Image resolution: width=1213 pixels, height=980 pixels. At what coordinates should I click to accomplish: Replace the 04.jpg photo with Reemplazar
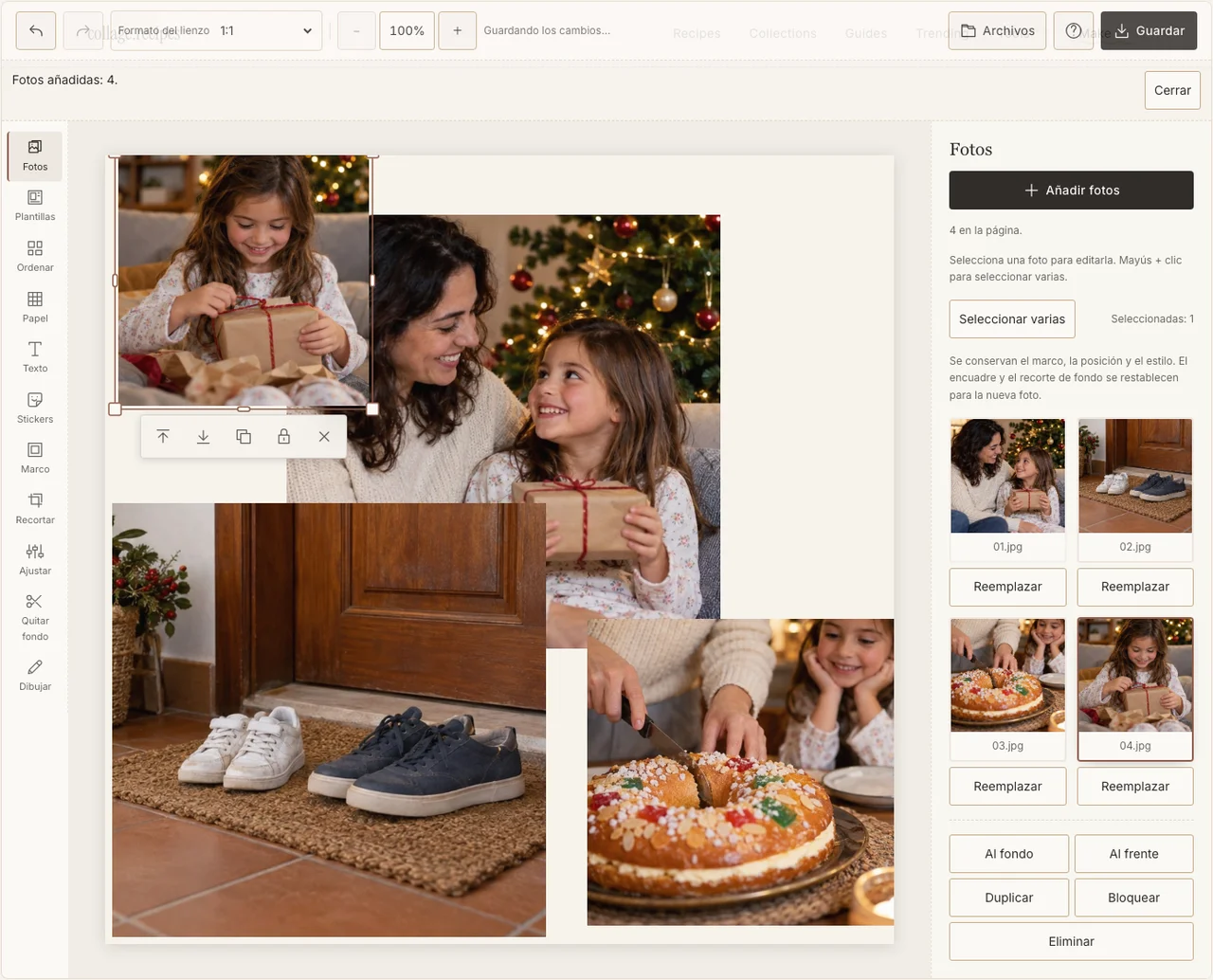pyautogui.click(x=1135, y=786)
